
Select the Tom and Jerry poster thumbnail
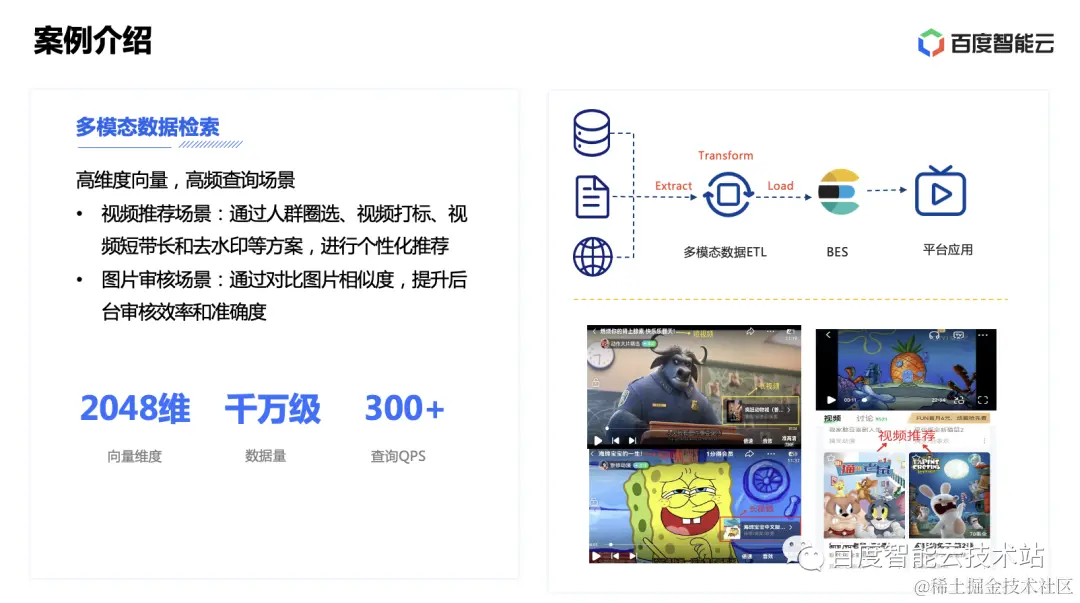(x=864, y=495)
